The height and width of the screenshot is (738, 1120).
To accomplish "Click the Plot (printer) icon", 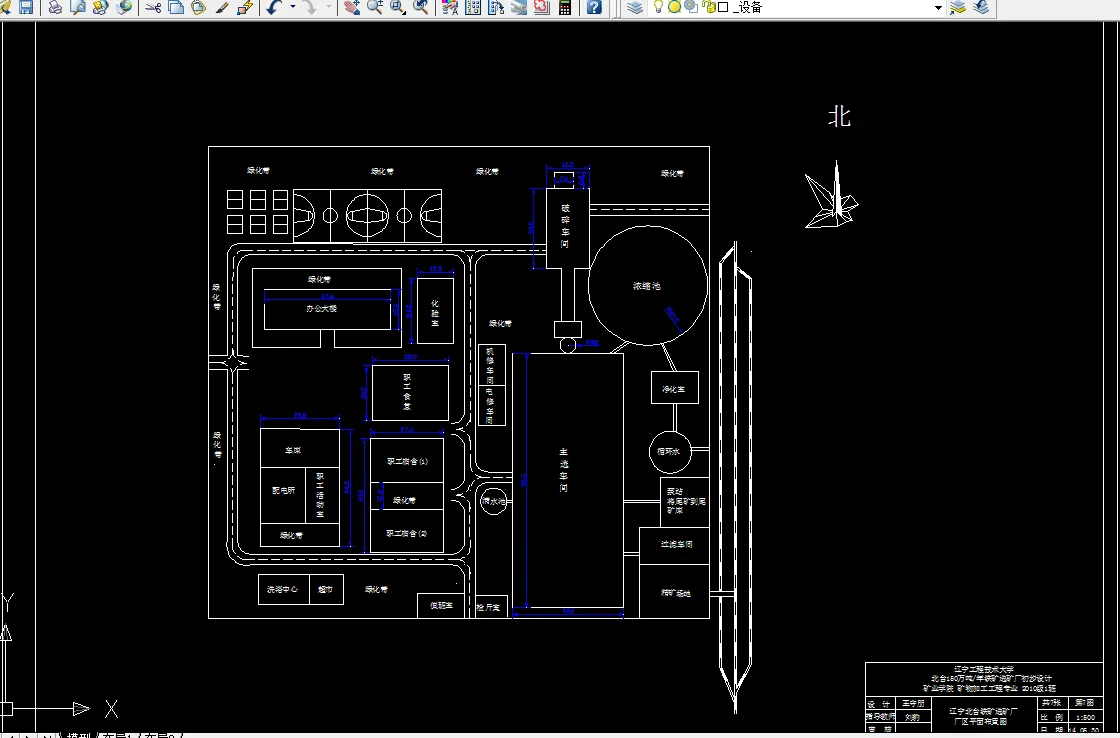I will coord(55,7).
